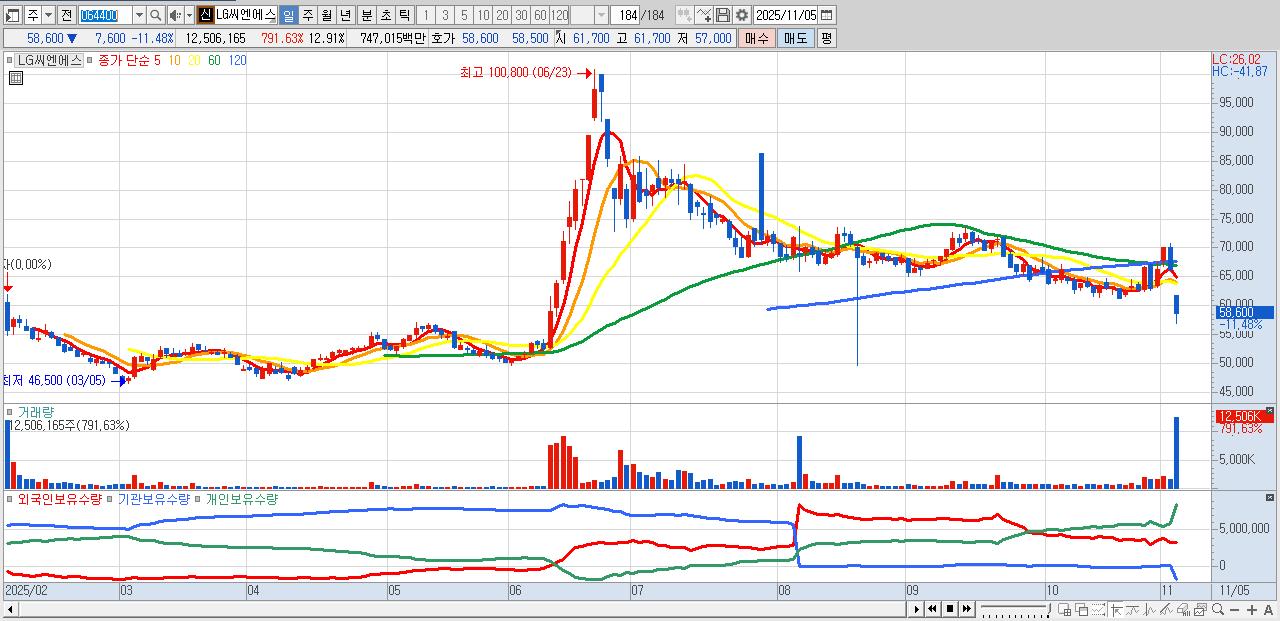Select the 년 (yearly) period toggle
The width and height of the screenshot is (1280, 621).
[345, 15]
